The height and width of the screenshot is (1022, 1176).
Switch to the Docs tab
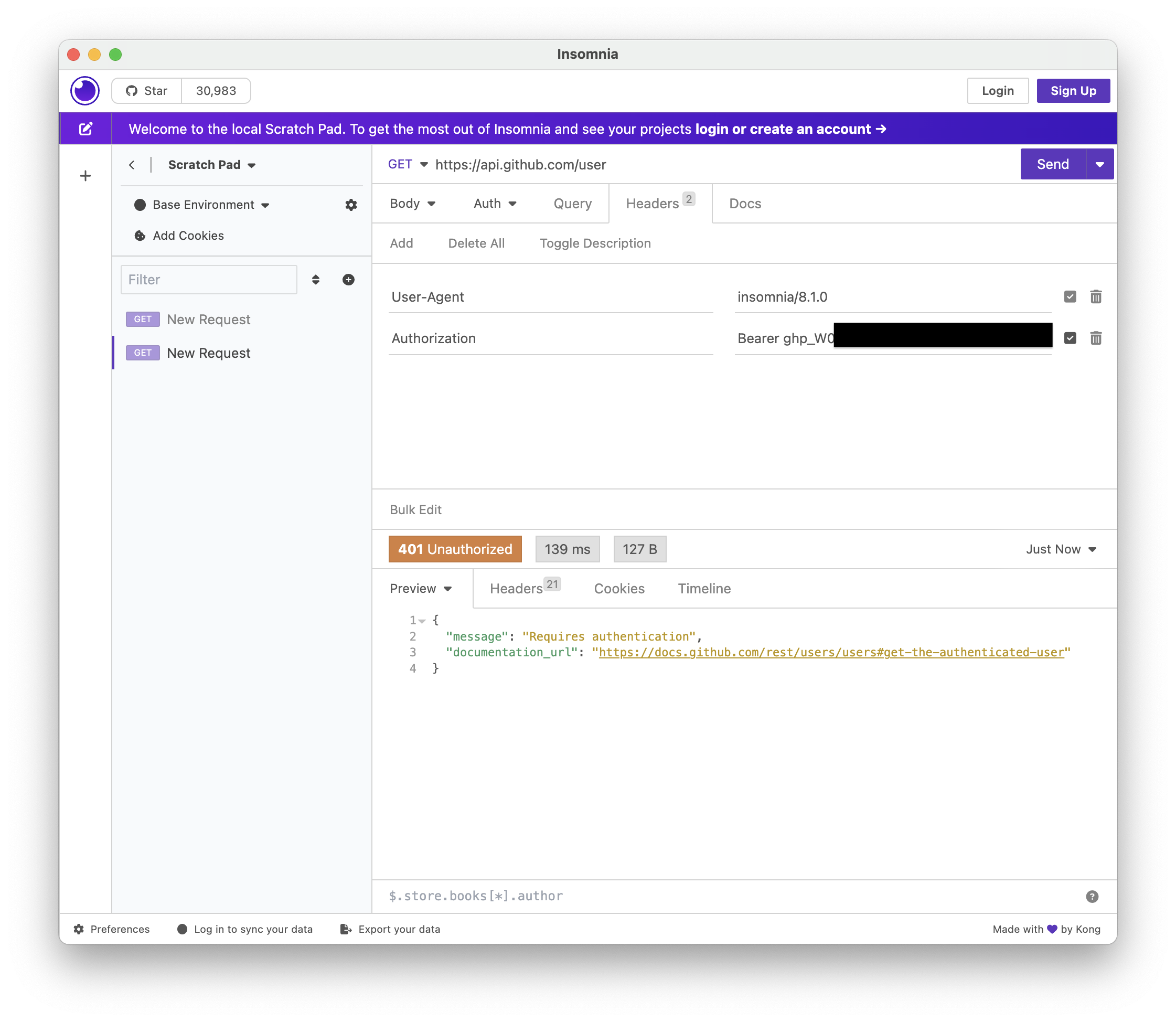pos(744,204)
